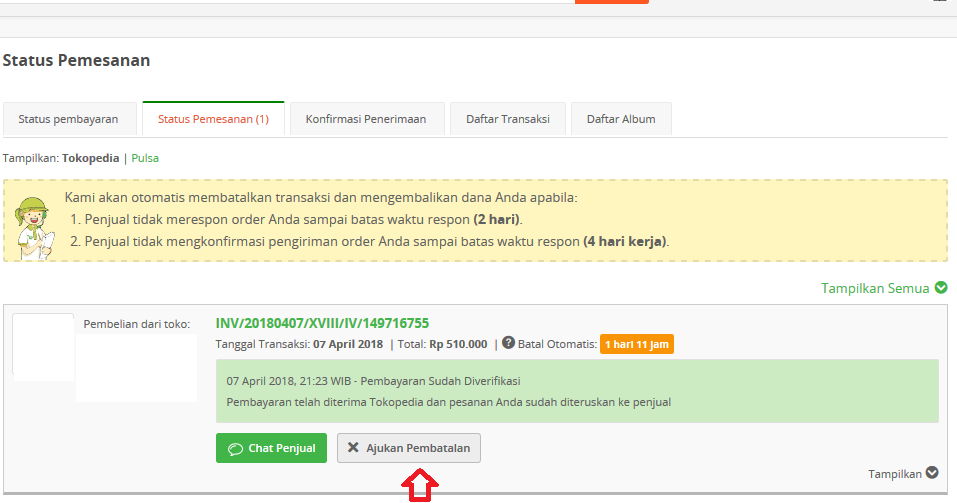The image size is (957, 503).
Task: Click the 'Status Pemesanan' page heading
Action: pyautogui.click(x=76, y=60)
